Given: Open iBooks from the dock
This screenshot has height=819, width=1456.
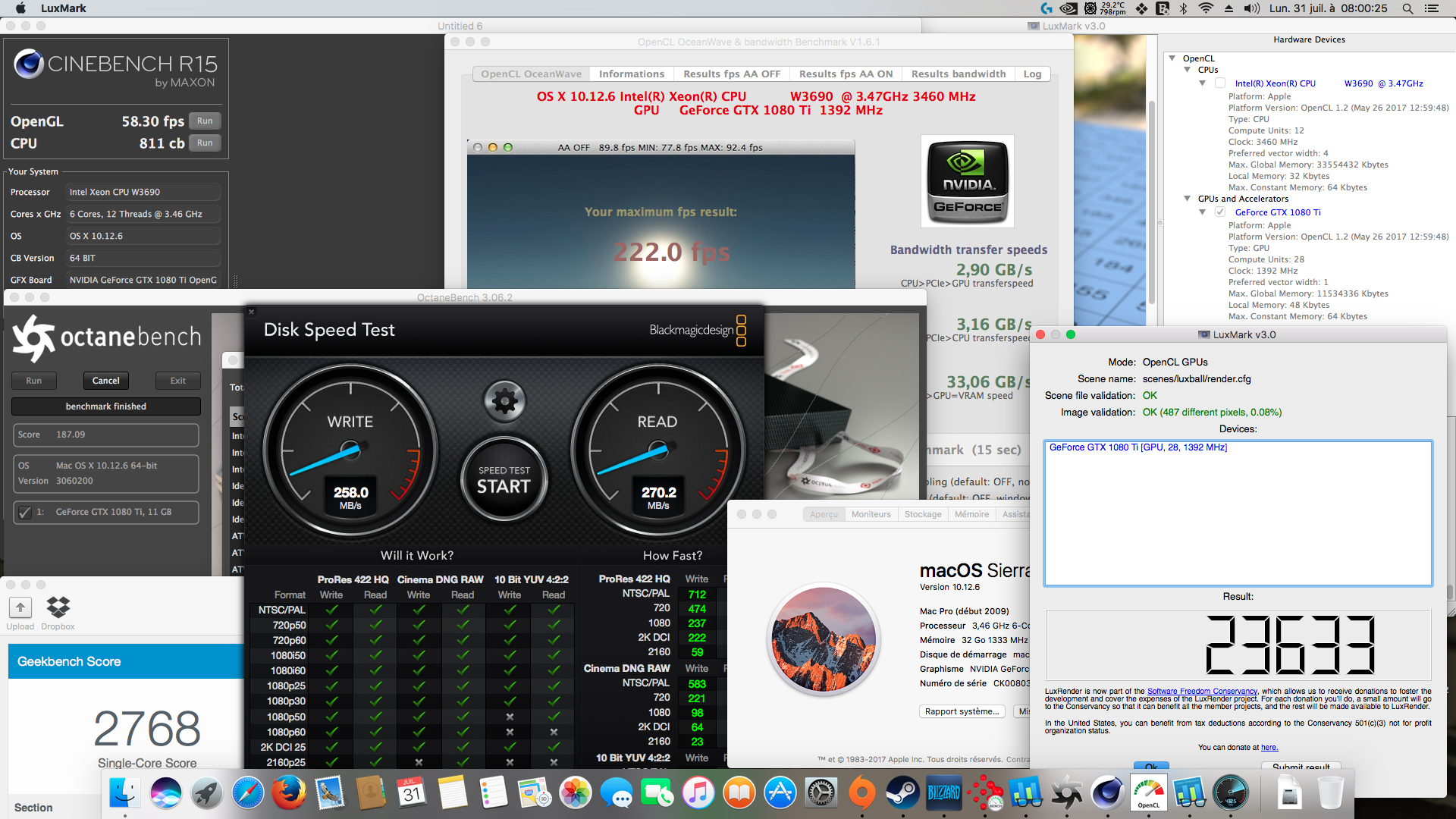Looking at the screenshot, I should [739, 793].
